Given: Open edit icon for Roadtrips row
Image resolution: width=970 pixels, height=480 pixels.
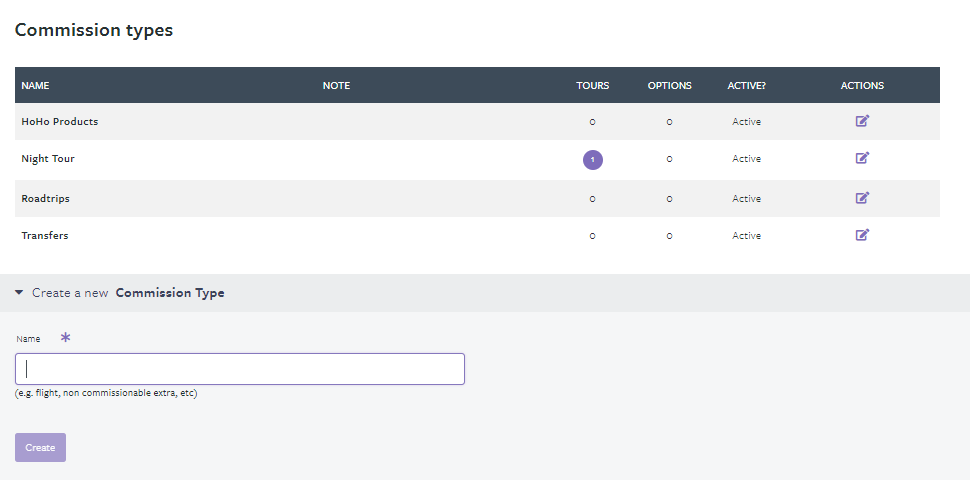Looking at the screenshot, I should click(862, 198).
